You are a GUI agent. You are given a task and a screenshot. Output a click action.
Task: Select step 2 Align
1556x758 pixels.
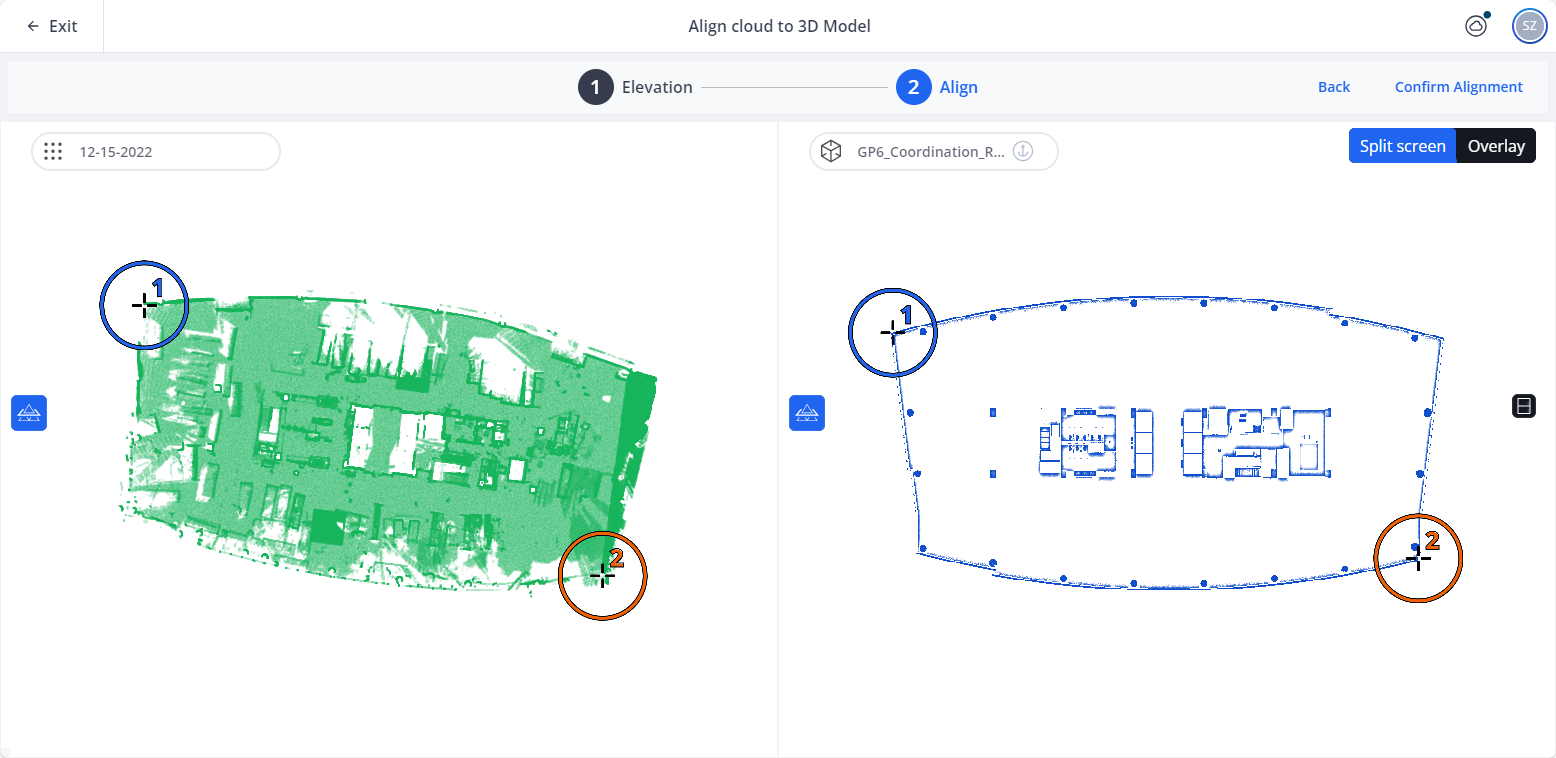tap(937, 87)
